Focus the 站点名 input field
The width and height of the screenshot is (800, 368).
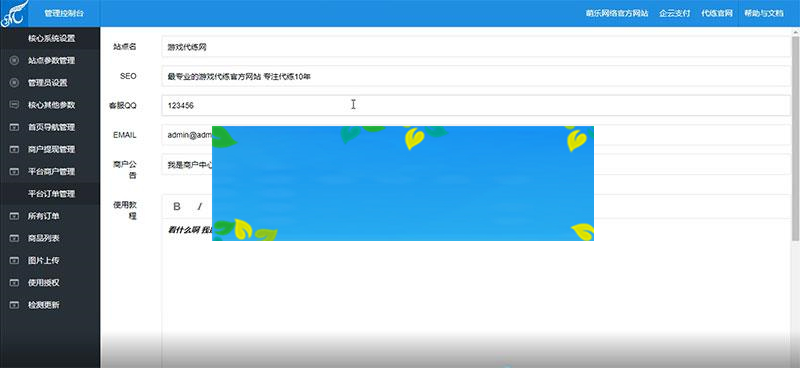pyautogui.click(x=476, y=47)
